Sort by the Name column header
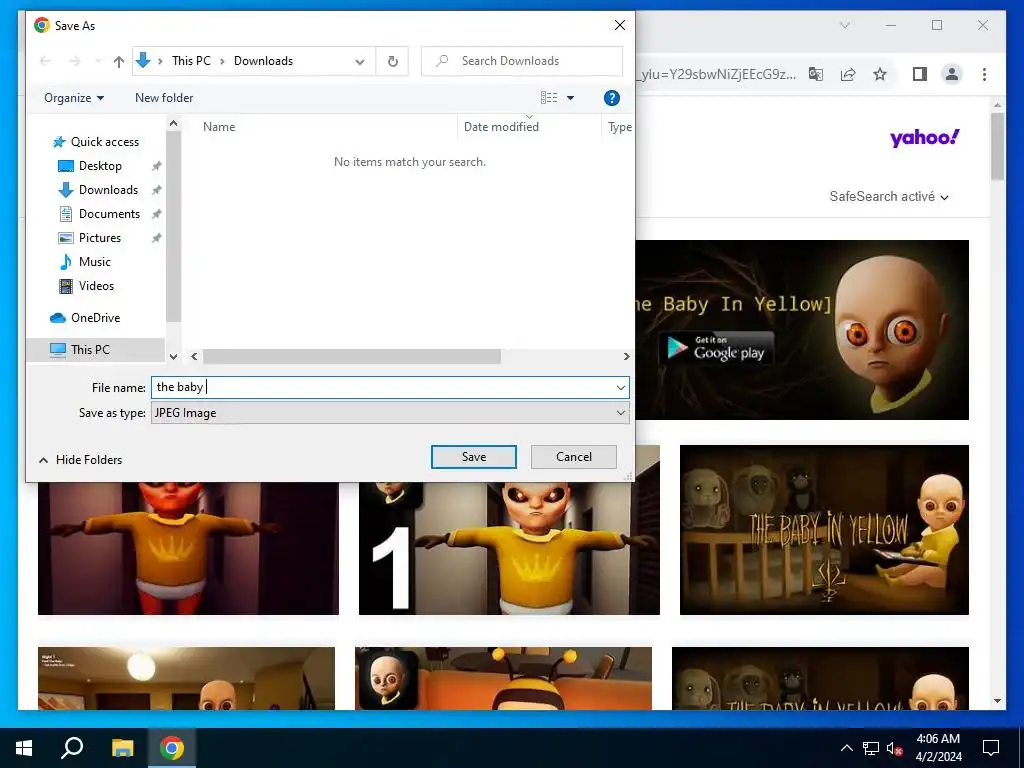This screenshot has height=768, width=1024. coord(219,127)
